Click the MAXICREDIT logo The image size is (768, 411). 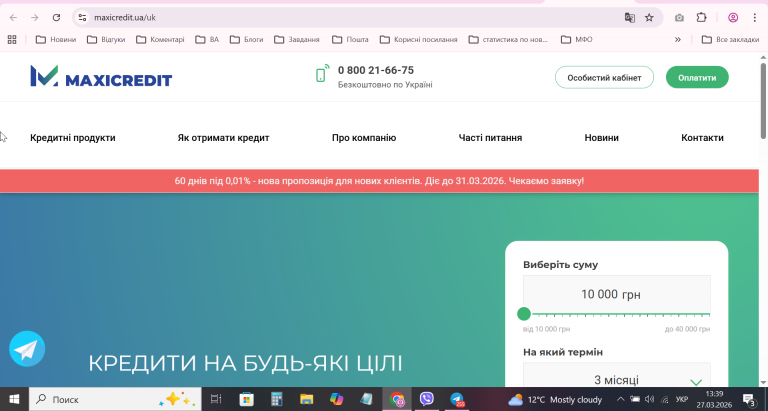coord(101,77)
